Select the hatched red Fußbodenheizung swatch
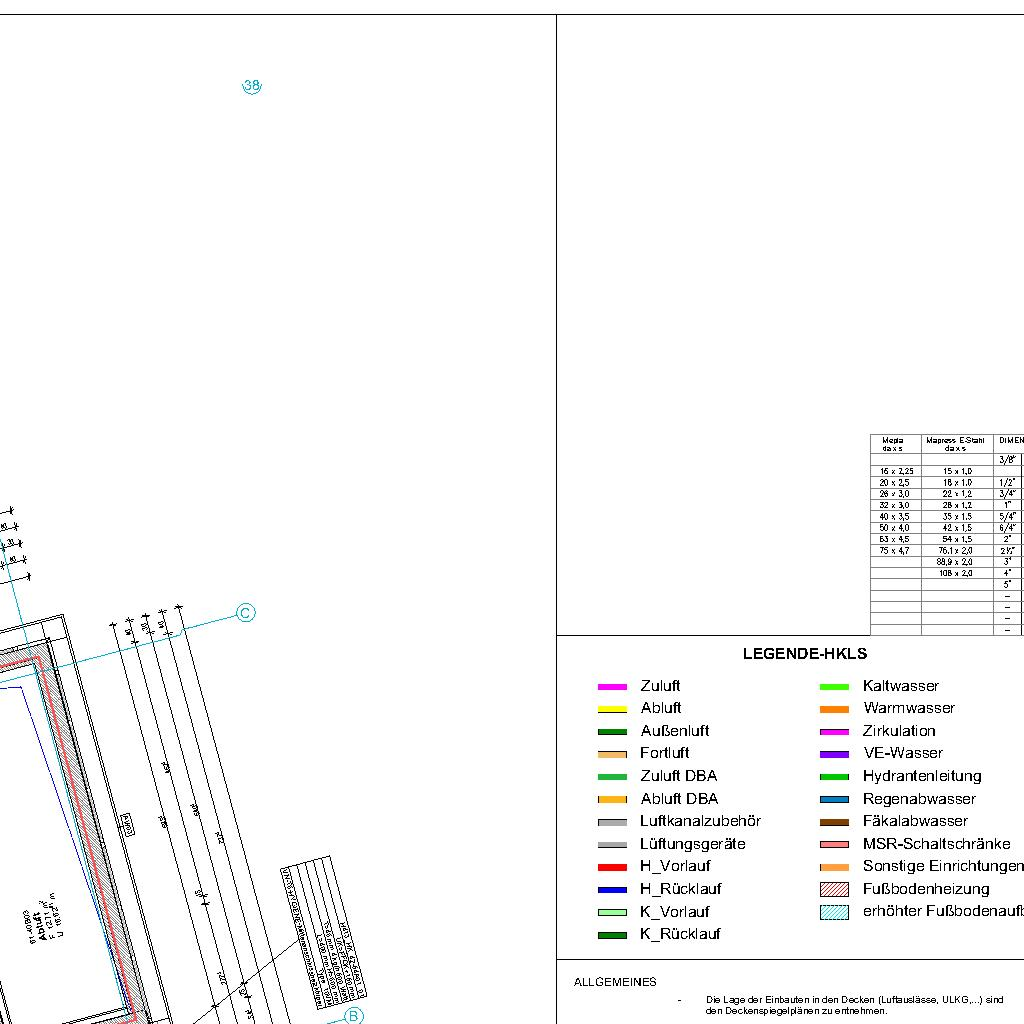The image size is (1024, 1024). 834,889
